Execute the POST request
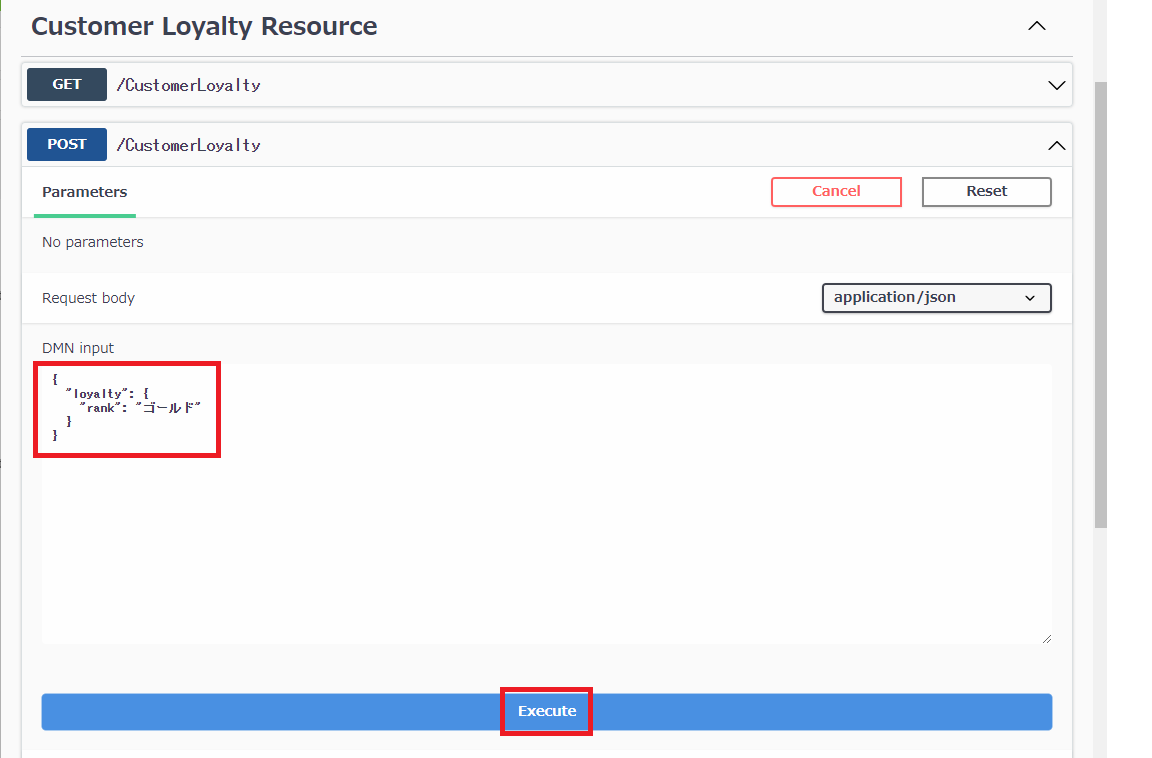This screenshot has height=758, width=1152. coord(547,712)
